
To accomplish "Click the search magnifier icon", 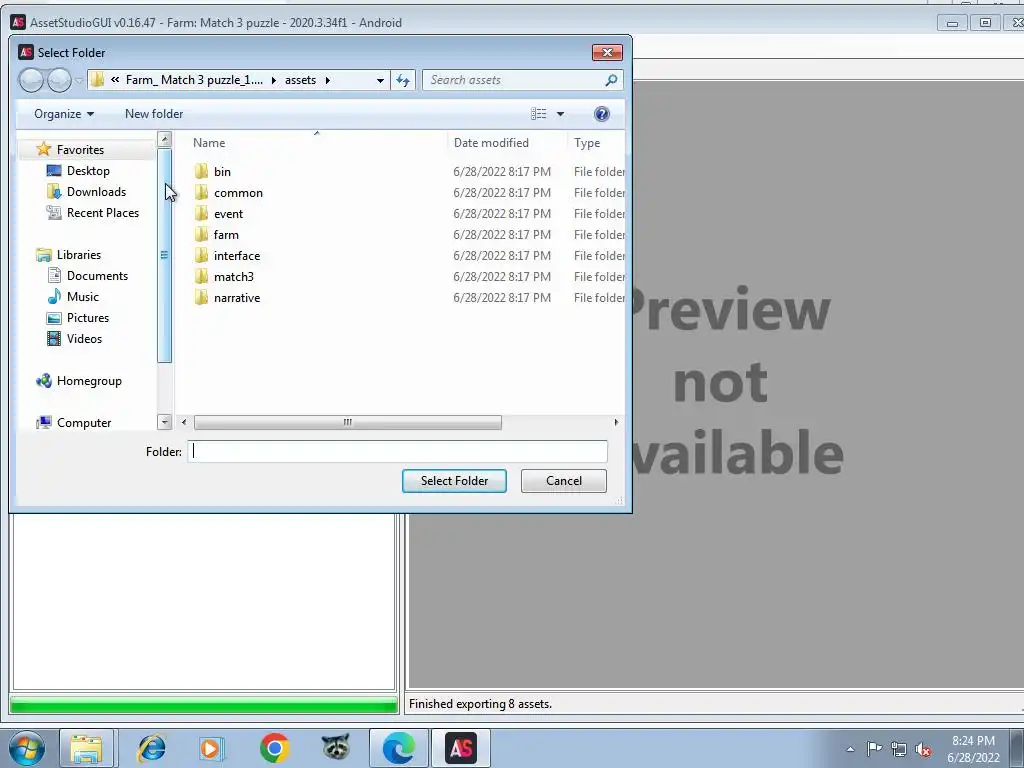I will 611,80.
